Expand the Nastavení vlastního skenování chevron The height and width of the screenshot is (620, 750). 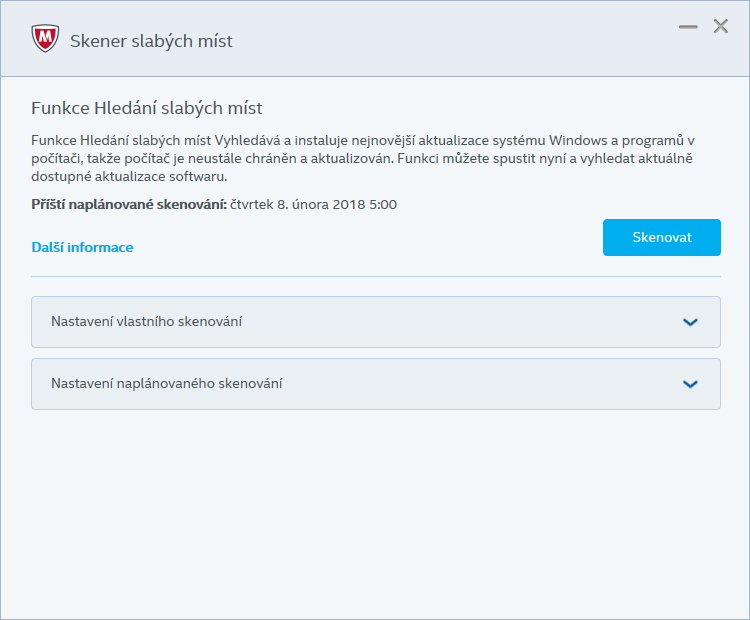(x=690, y=322)
